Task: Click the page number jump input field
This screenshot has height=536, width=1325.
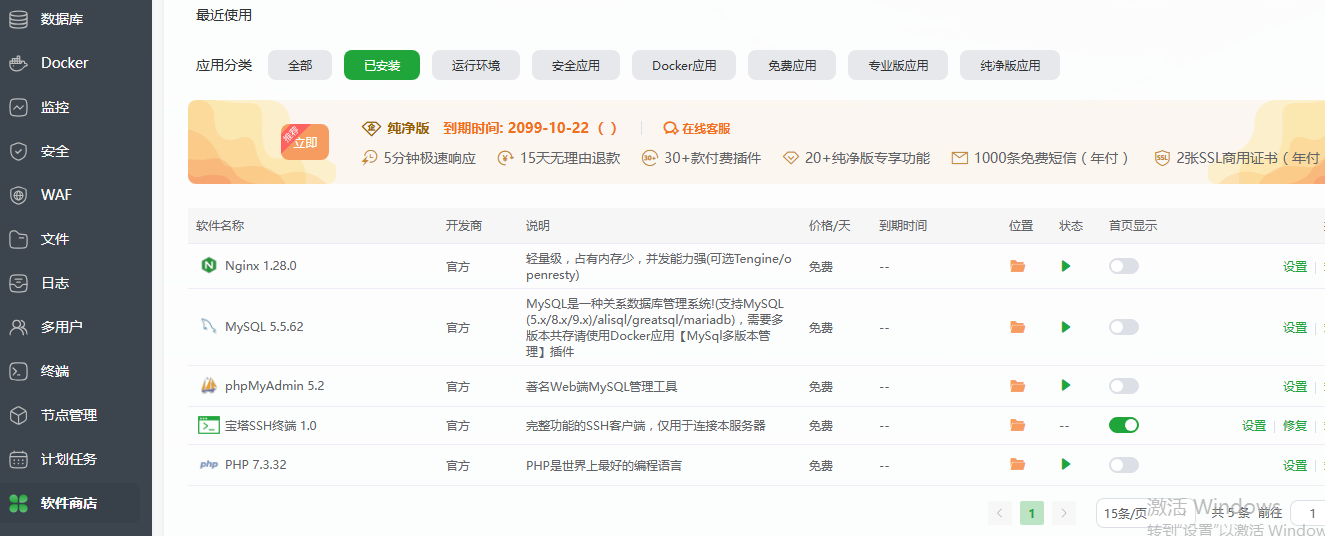Action: (x=1310, y=513)
